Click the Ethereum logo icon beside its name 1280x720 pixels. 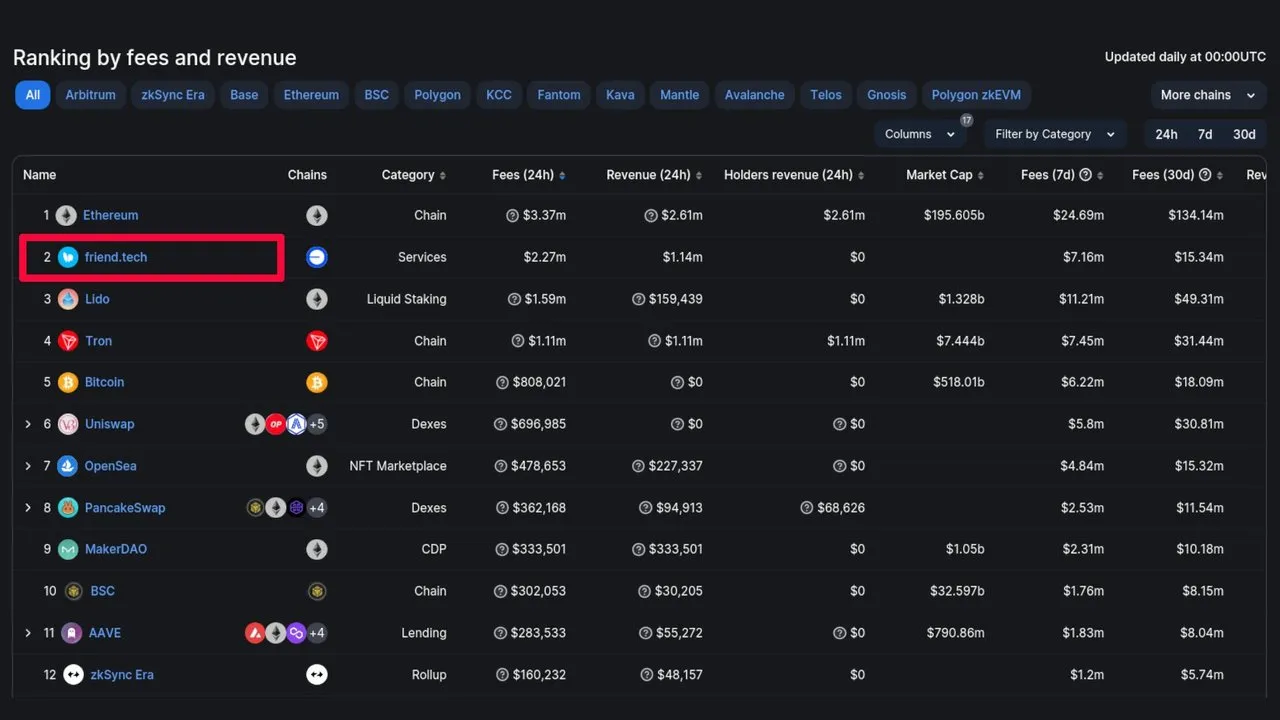[x=66, y=215]
